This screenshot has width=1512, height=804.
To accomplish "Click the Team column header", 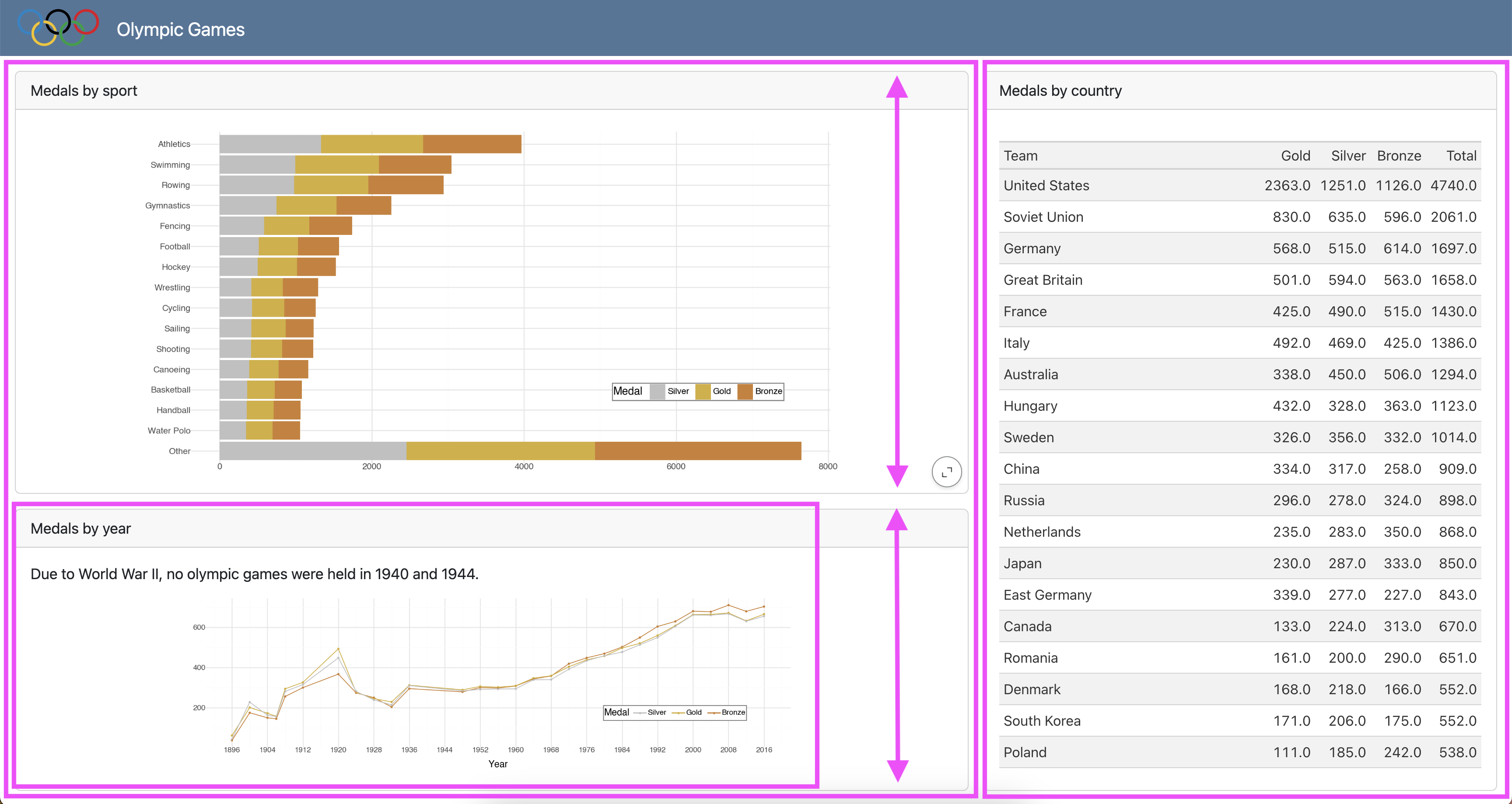I will [x=1020, y=156].
